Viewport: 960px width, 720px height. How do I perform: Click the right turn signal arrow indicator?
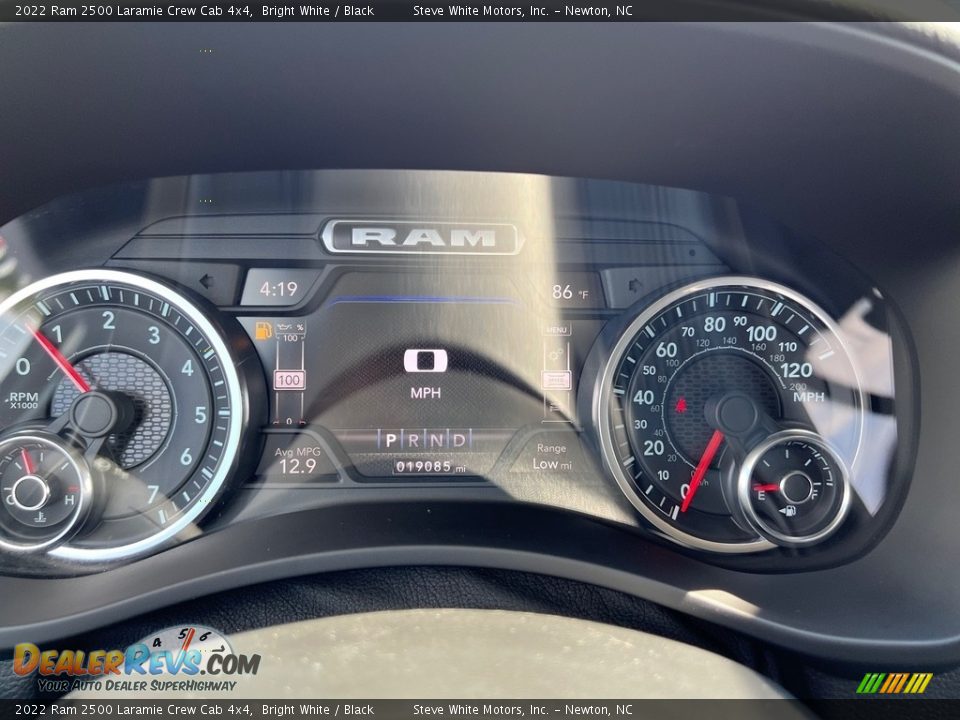tap(635, 285)
